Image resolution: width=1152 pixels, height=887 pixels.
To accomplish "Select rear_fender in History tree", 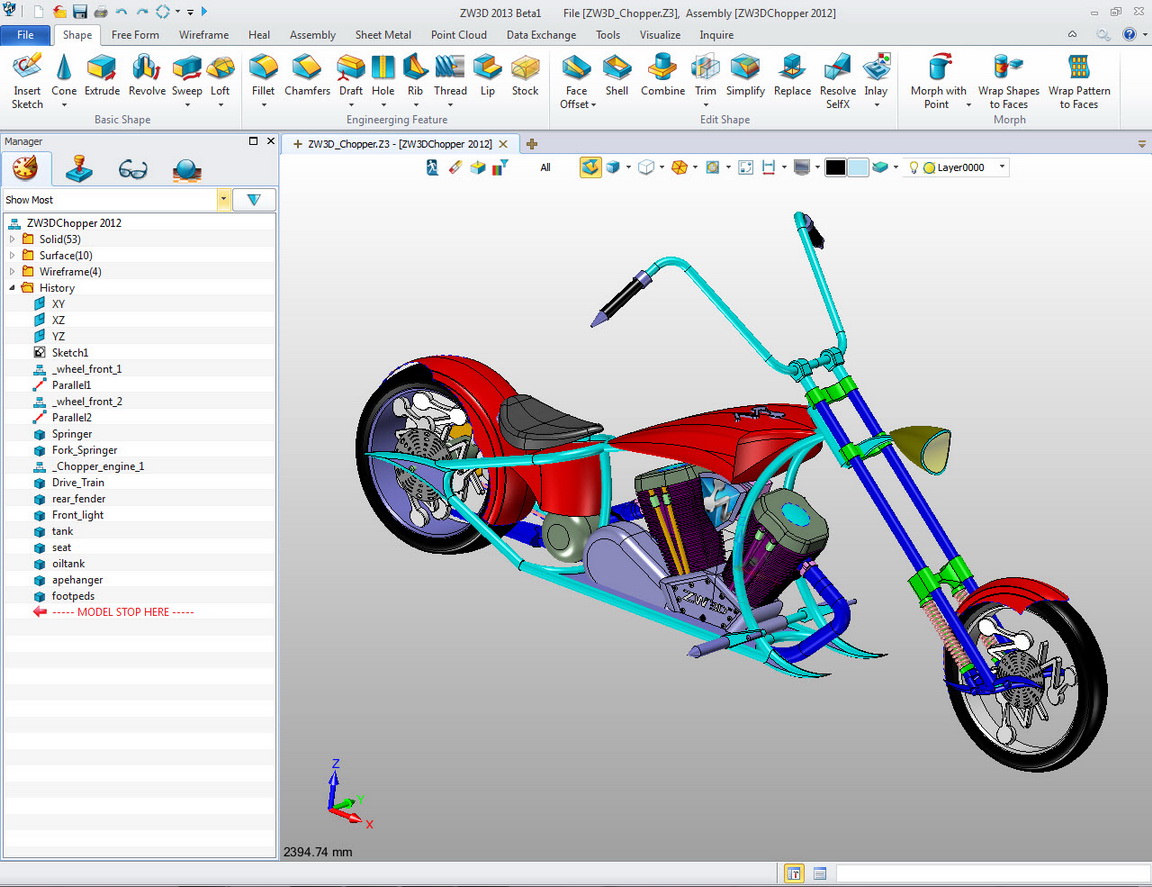I will click(x=79, y=498).
